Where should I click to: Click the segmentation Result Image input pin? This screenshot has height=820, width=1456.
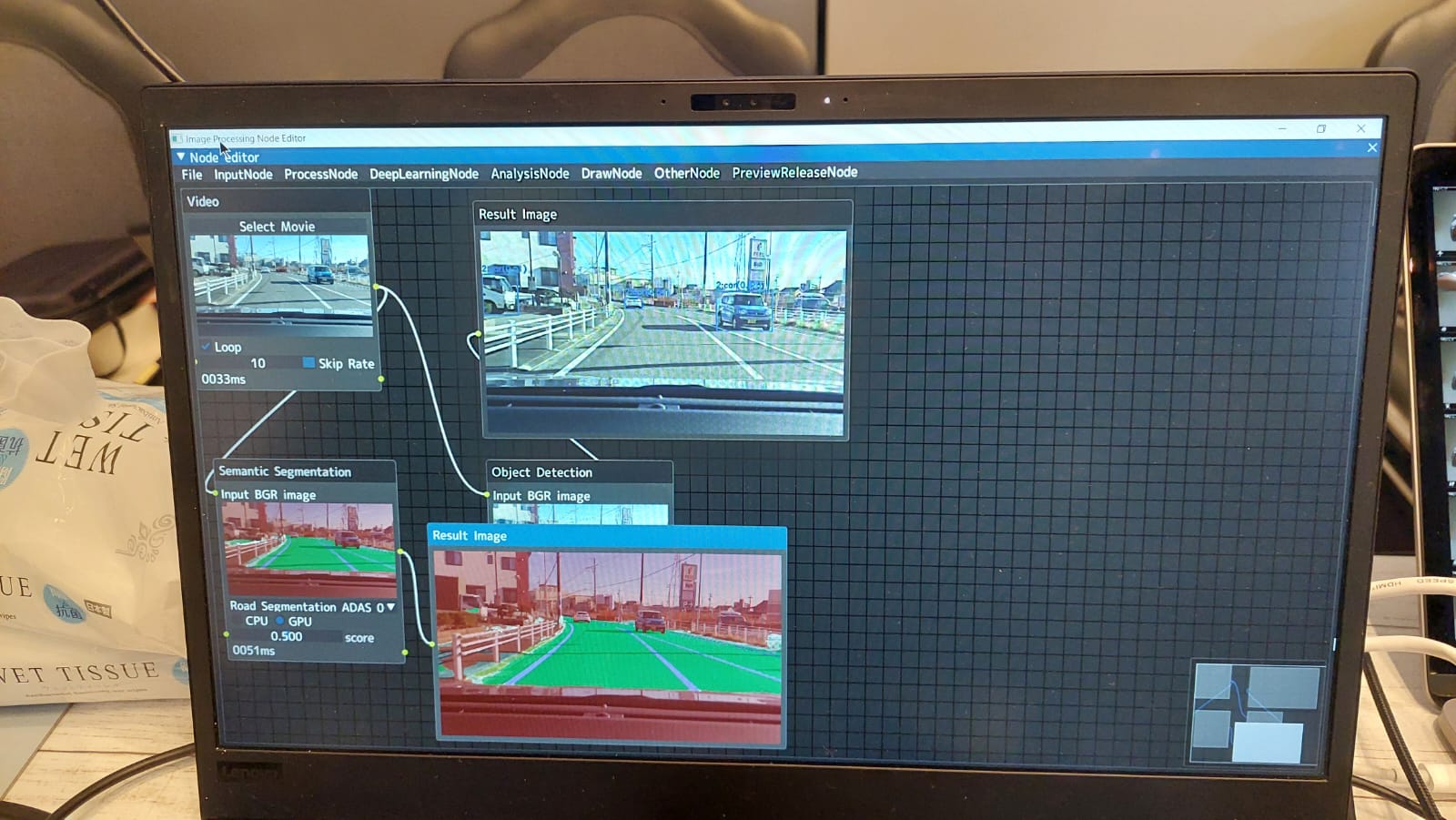click(x=430, y=643)
